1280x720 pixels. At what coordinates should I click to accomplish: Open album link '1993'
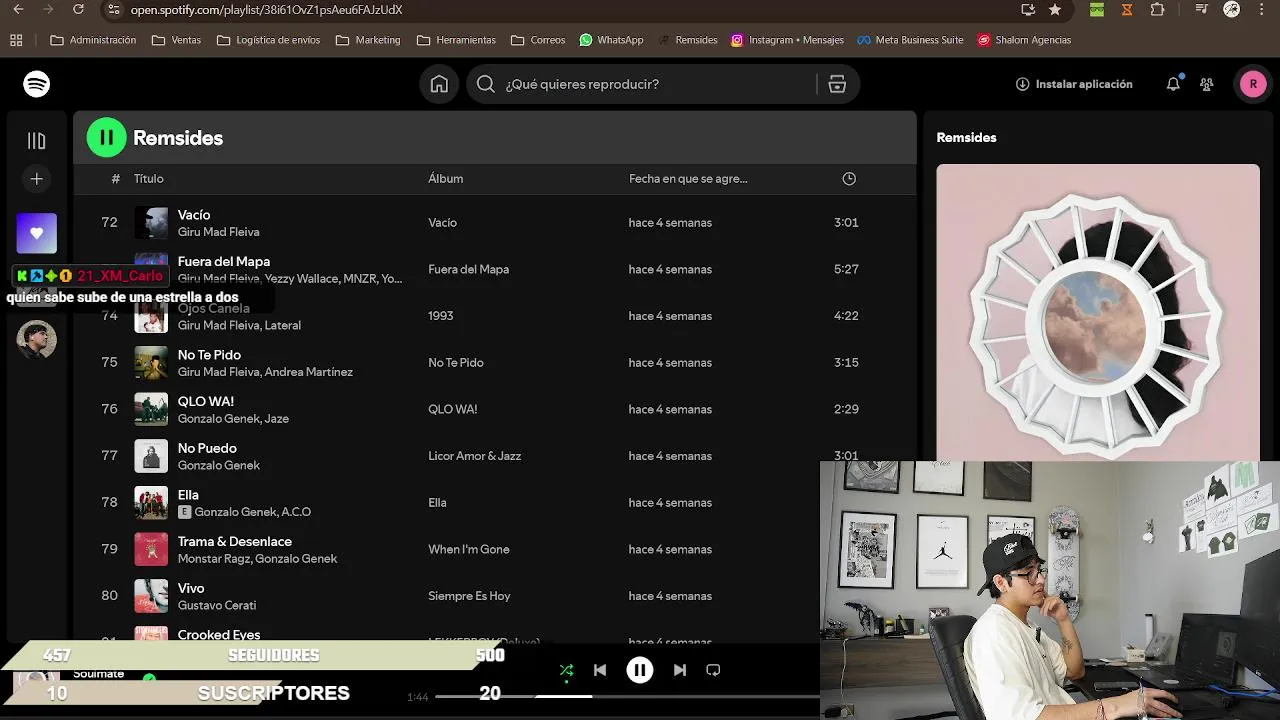pyautogui.click(x=440, y=316)
